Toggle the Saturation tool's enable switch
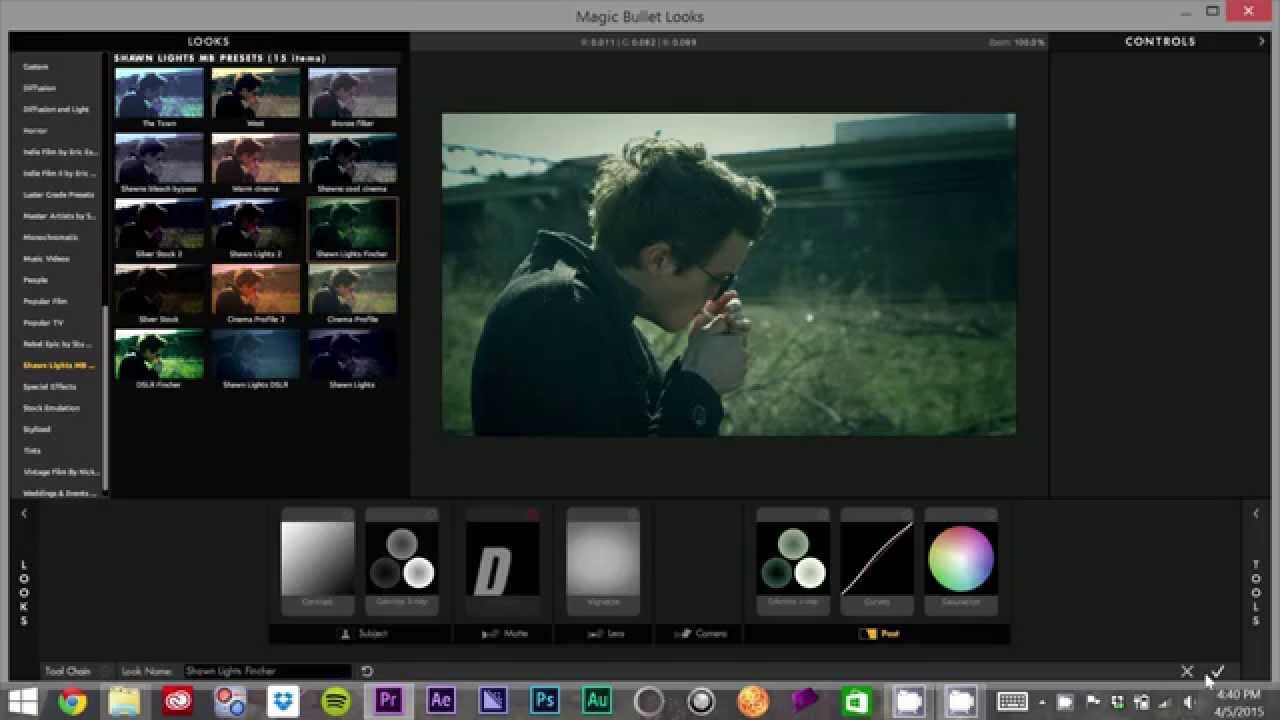 click(990, 515)
